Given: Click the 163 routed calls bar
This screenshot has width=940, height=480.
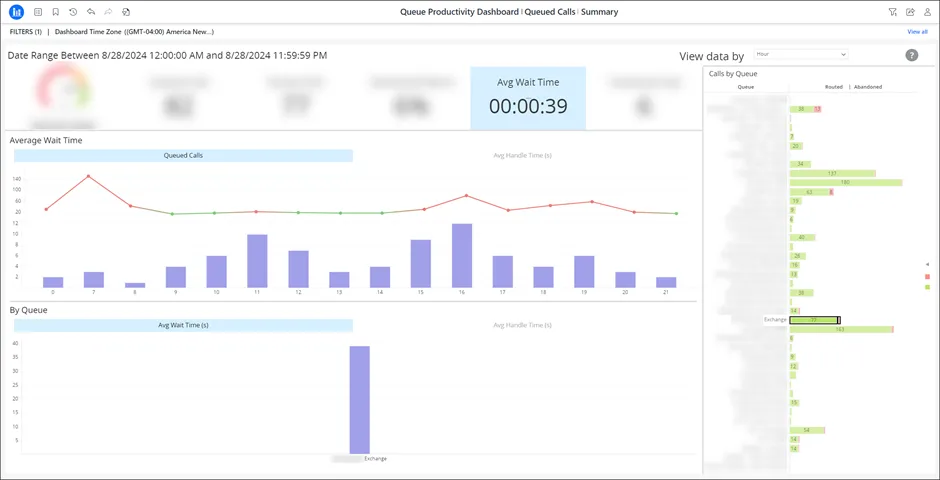Looking at the screenshot, I should pos(841,329).
